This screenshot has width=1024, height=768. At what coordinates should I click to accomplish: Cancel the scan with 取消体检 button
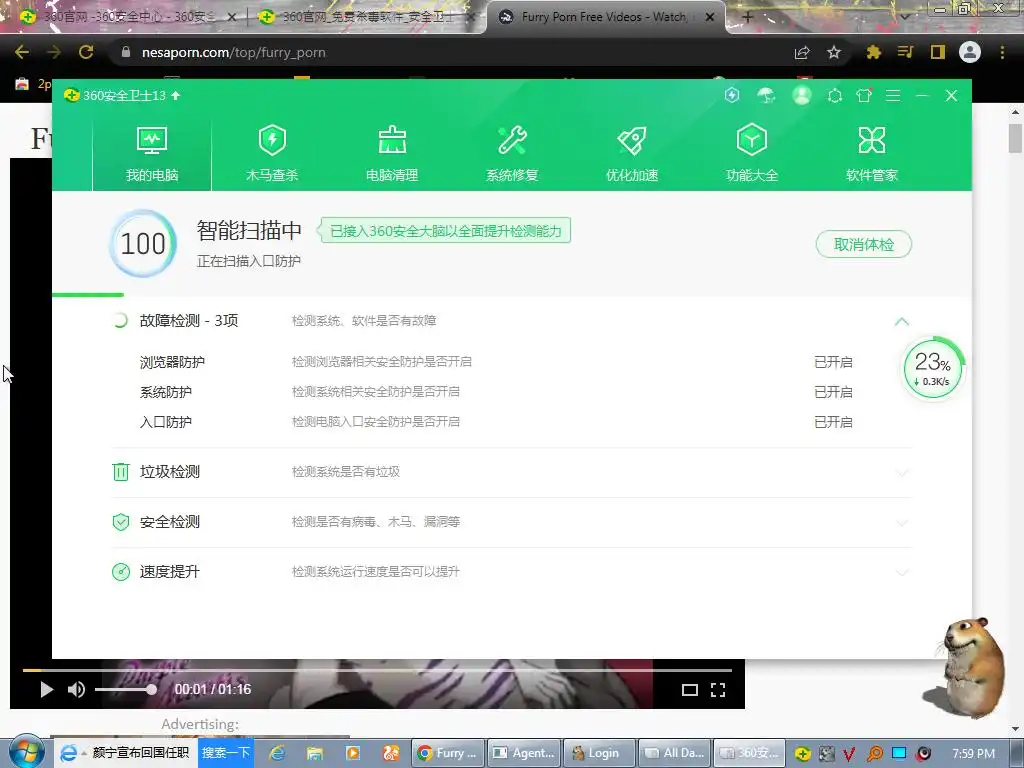coord(863,244)
